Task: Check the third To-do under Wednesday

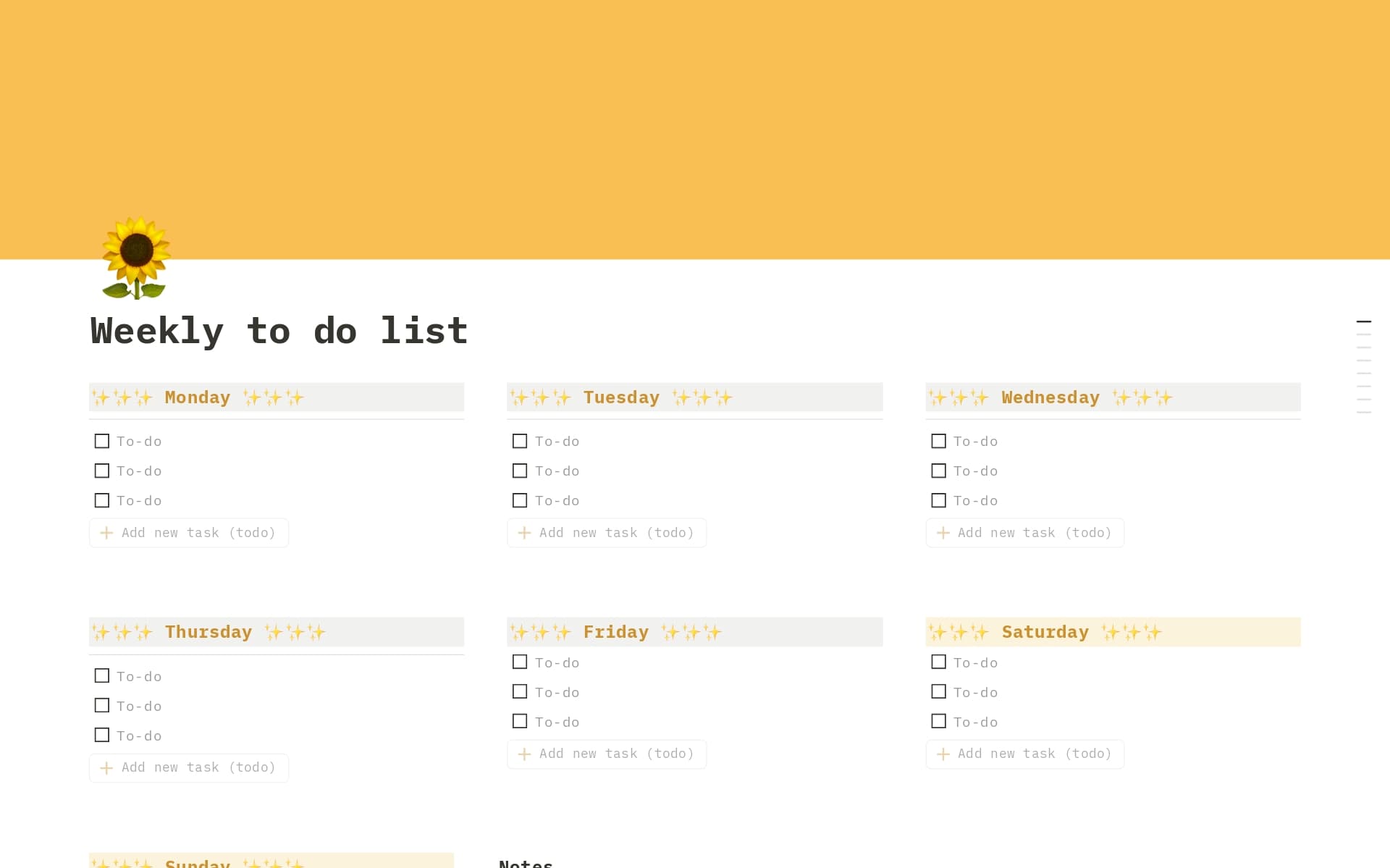Action: (x=938, y=500)
